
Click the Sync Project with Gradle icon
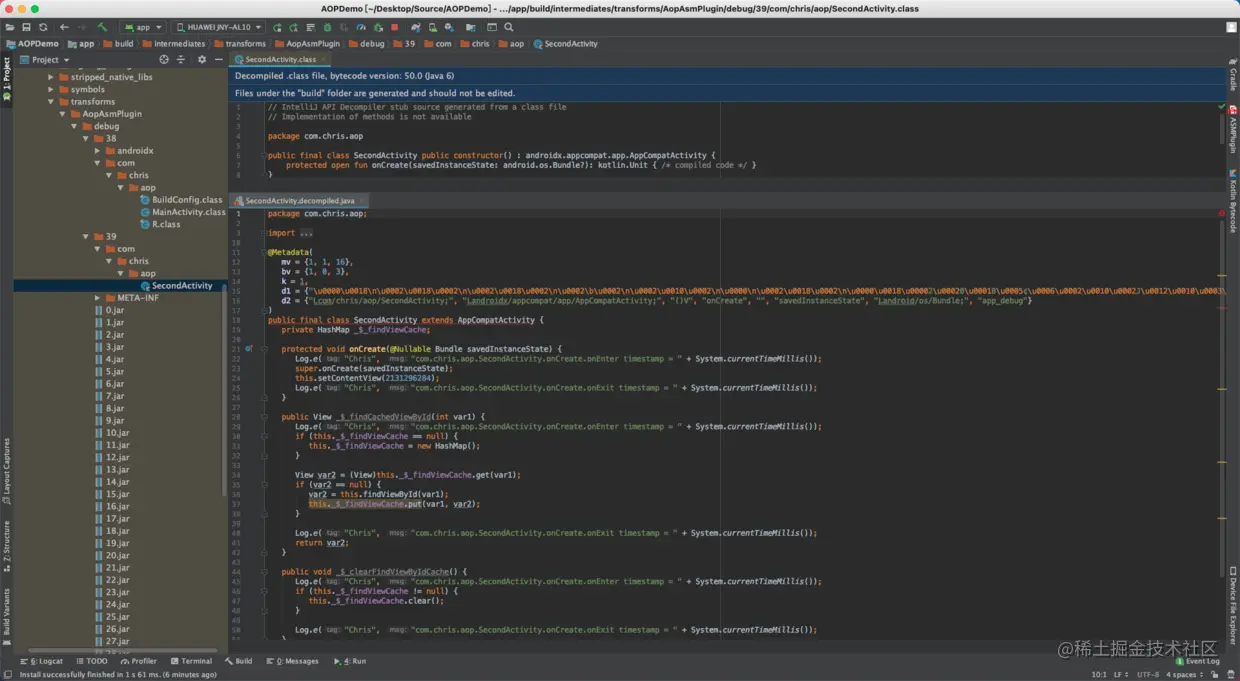point(416,27)
